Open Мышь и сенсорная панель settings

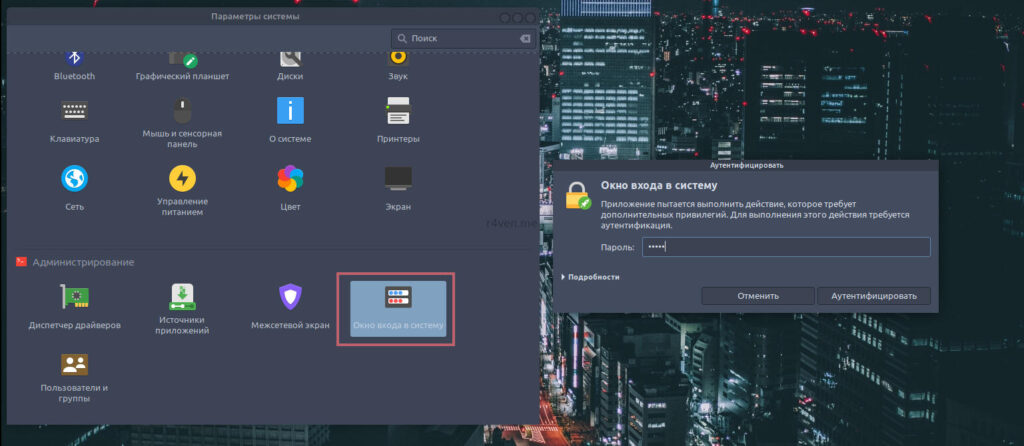[182, 111]
